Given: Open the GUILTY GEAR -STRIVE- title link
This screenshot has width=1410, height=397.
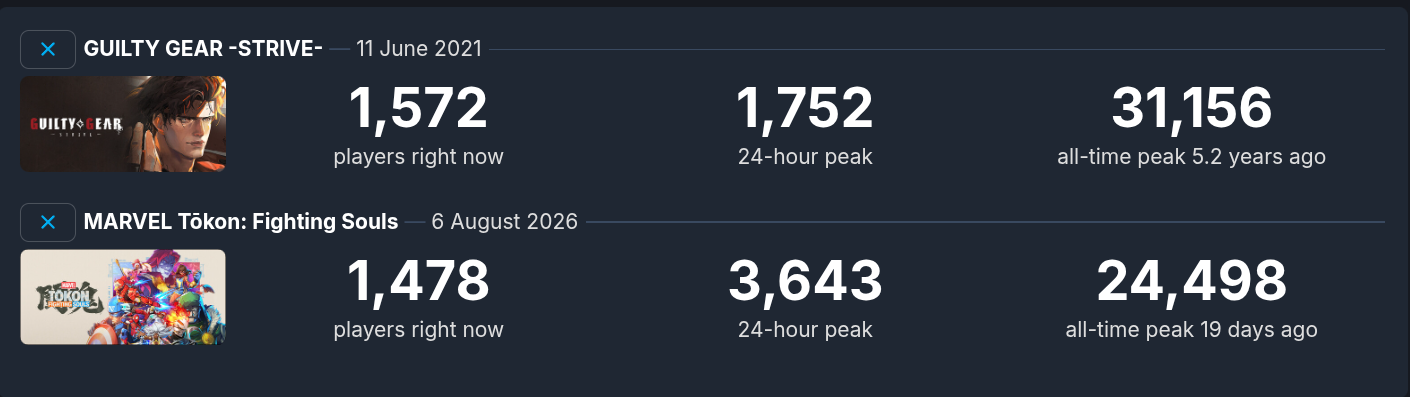Looking at the screenshot, I should point(203,49).
